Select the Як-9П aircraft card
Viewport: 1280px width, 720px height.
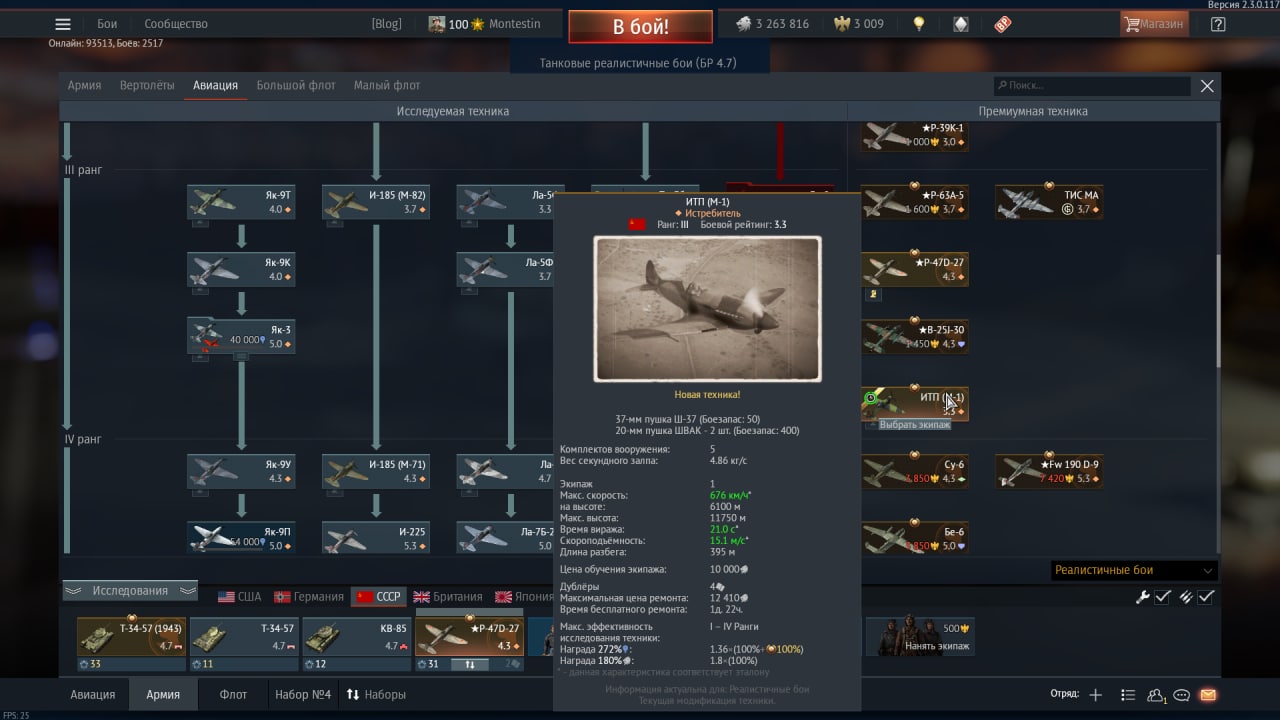pyautogui.click(x=241, y=537)
